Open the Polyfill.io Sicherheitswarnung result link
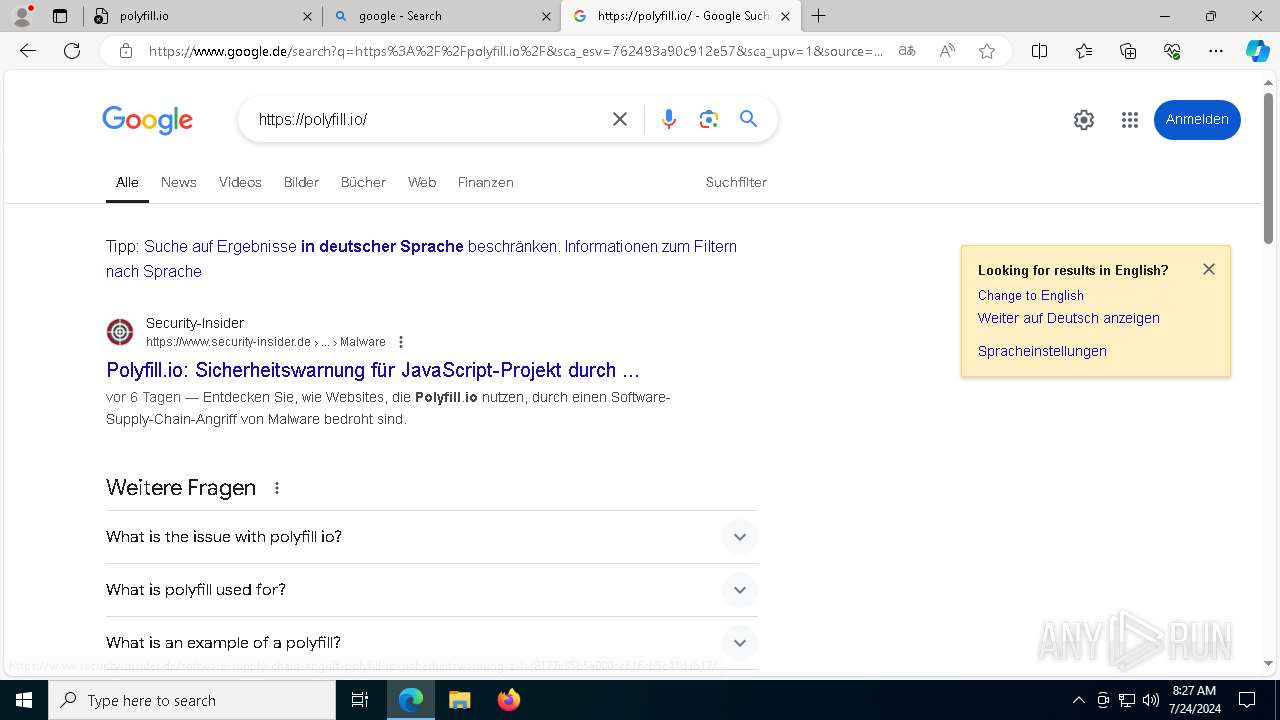This screenshot has width=1280, height=720. (373, 370)
